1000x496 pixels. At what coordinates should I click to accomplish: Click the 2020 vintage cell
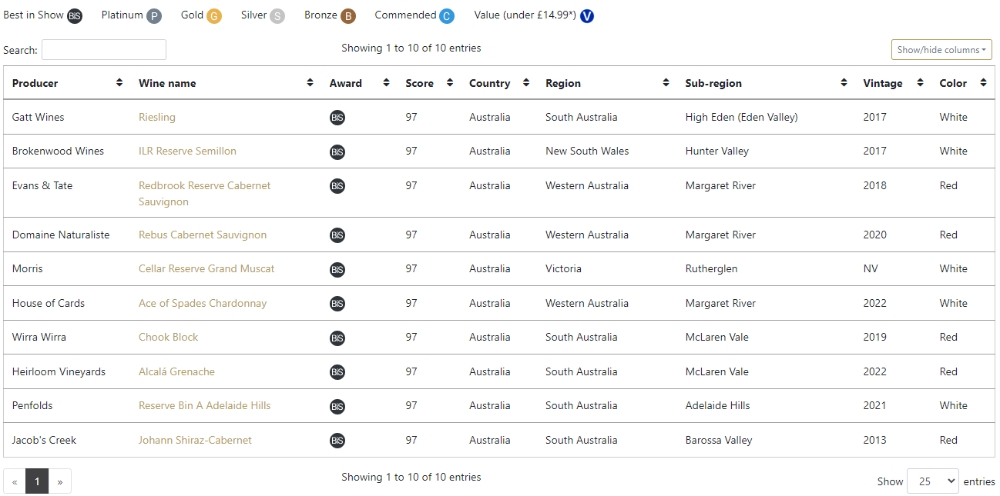point(874,235)
